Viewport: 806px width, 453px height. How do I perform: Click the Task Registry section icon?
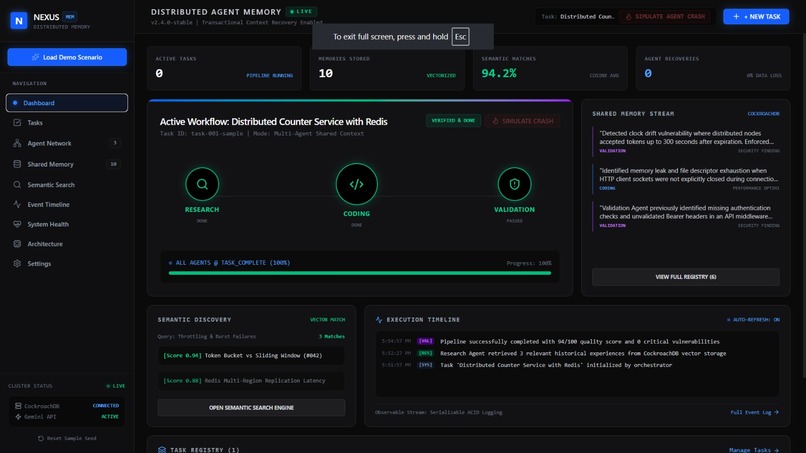tap(162, 450)
